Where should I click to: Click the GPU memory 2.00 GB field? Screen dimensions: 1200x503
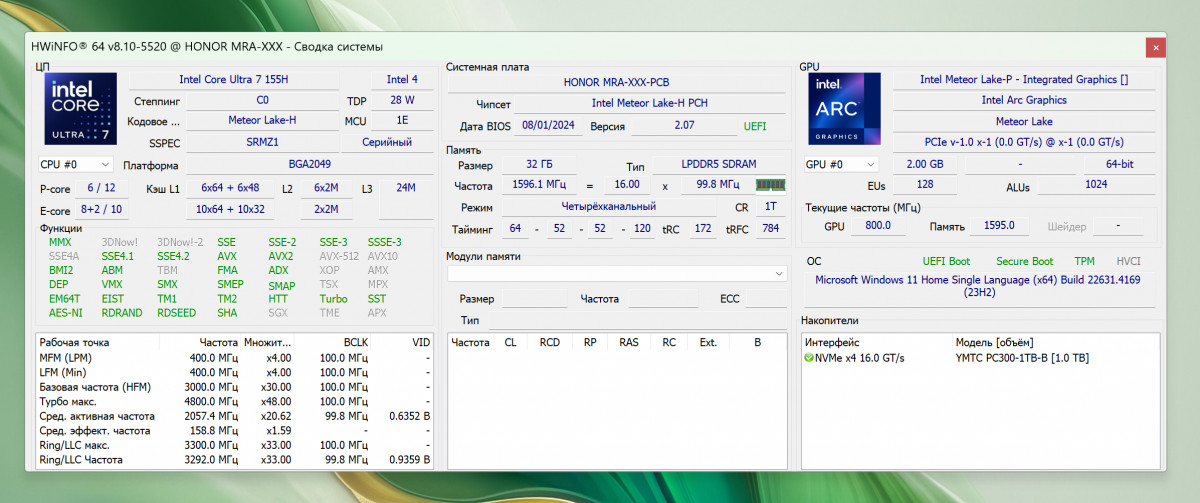[x=924, y=164]
